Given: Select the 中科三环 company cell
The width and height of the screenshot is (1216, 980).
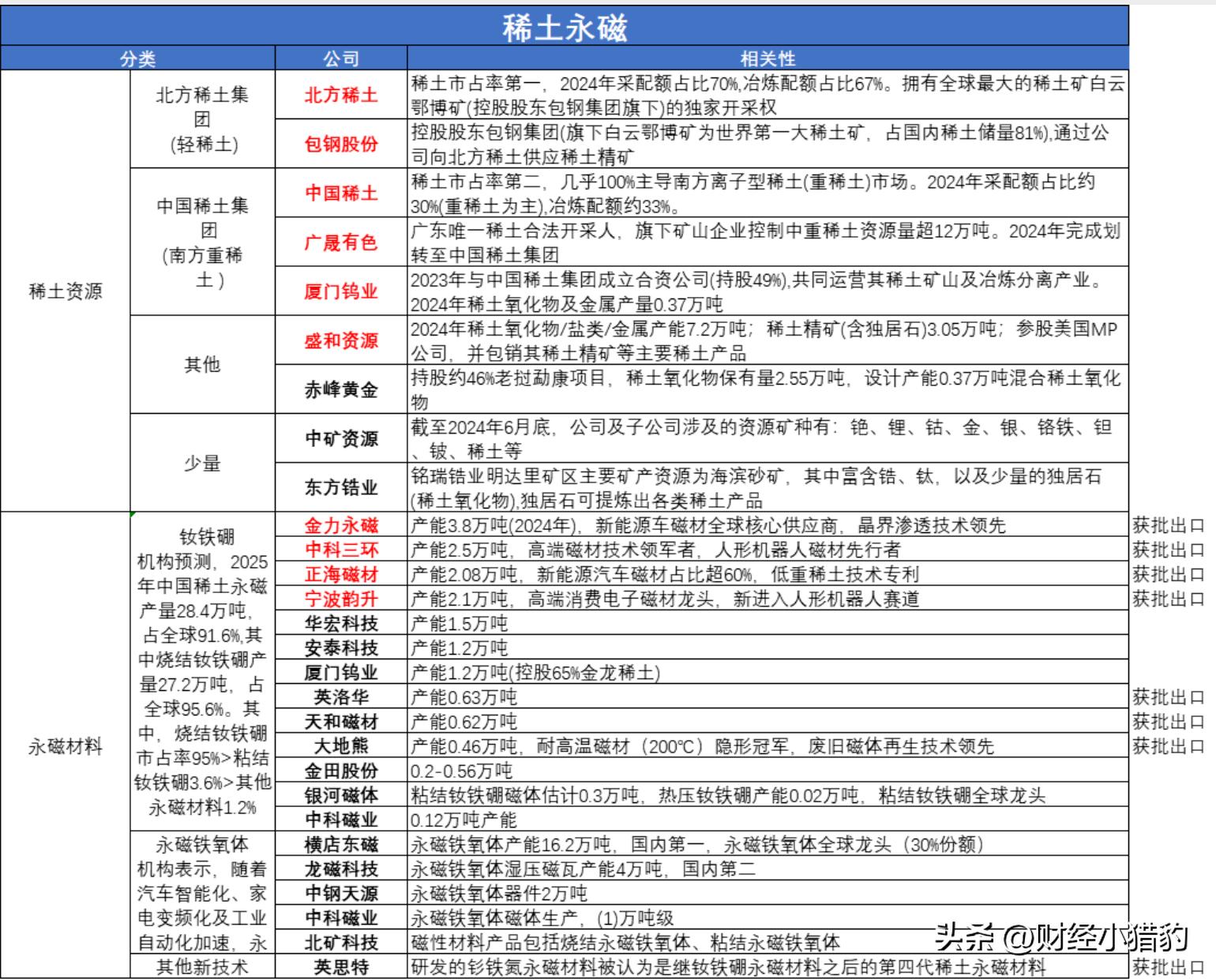Looking at the screenshot, I should [341, 549].
